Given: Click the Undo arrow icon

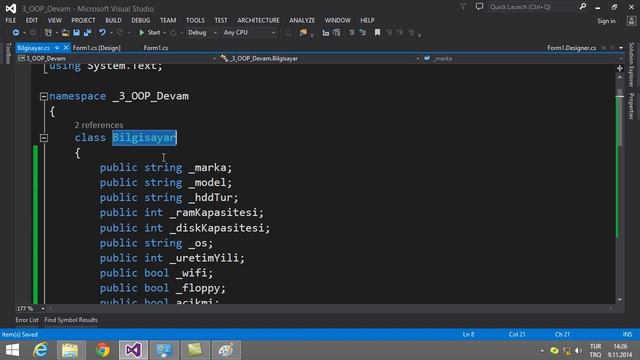Looking at the screenshot, I should (x=102, y=33).
